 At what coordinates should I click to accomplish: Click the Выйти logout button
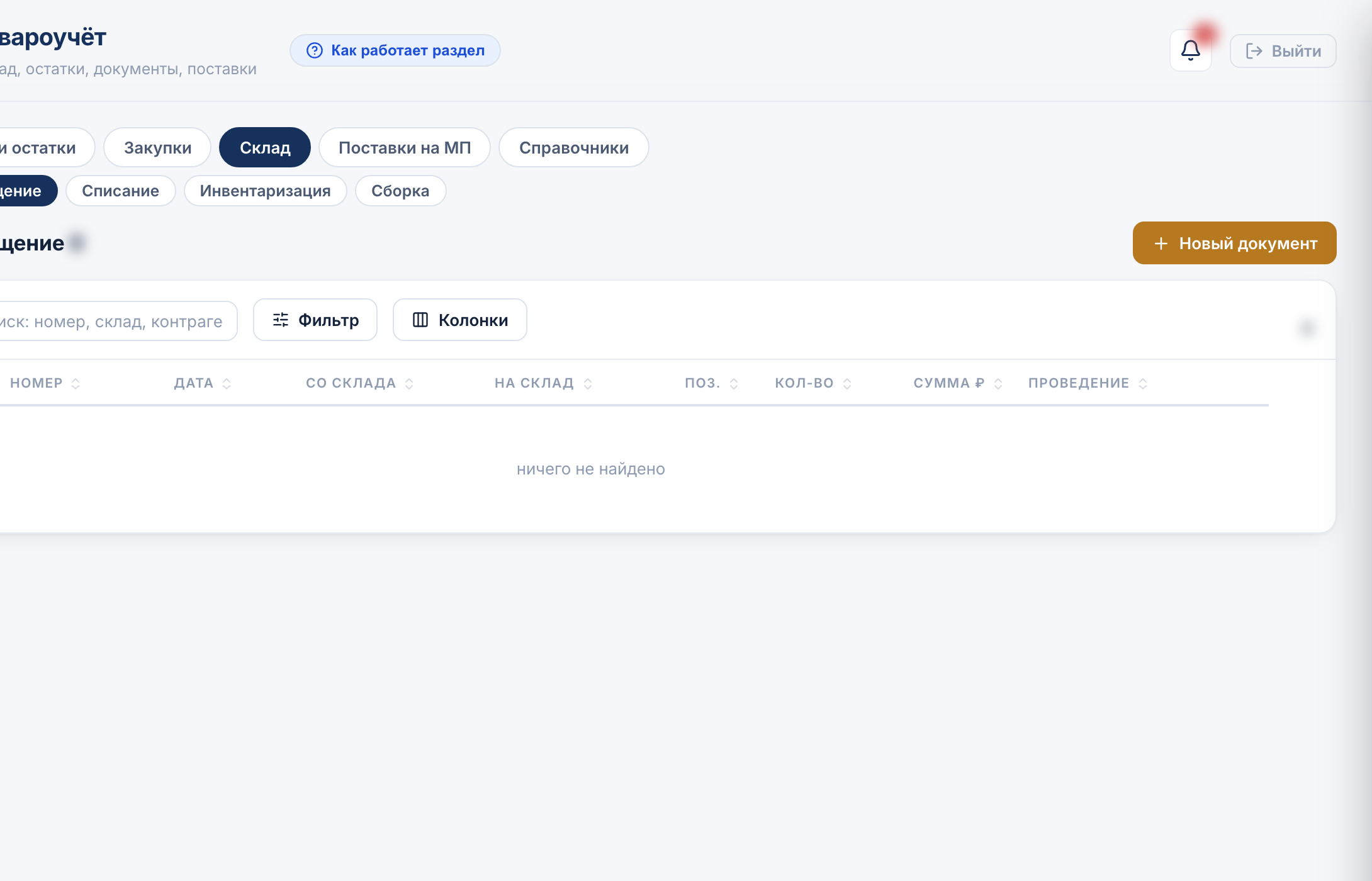(1283, 51)
